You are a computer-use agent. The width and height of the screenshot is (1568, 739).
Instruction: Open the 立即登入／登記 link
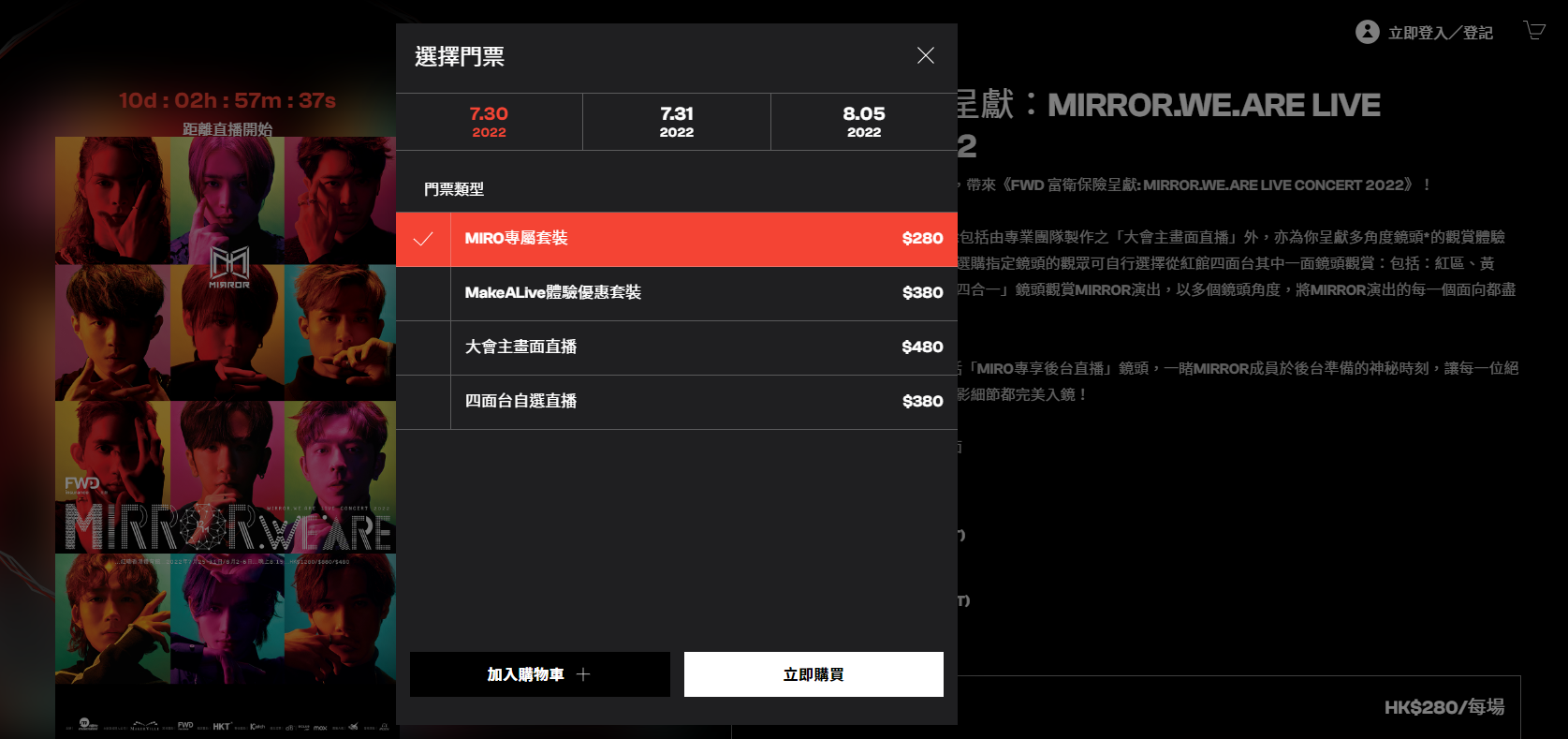(x=1440, y=33)
